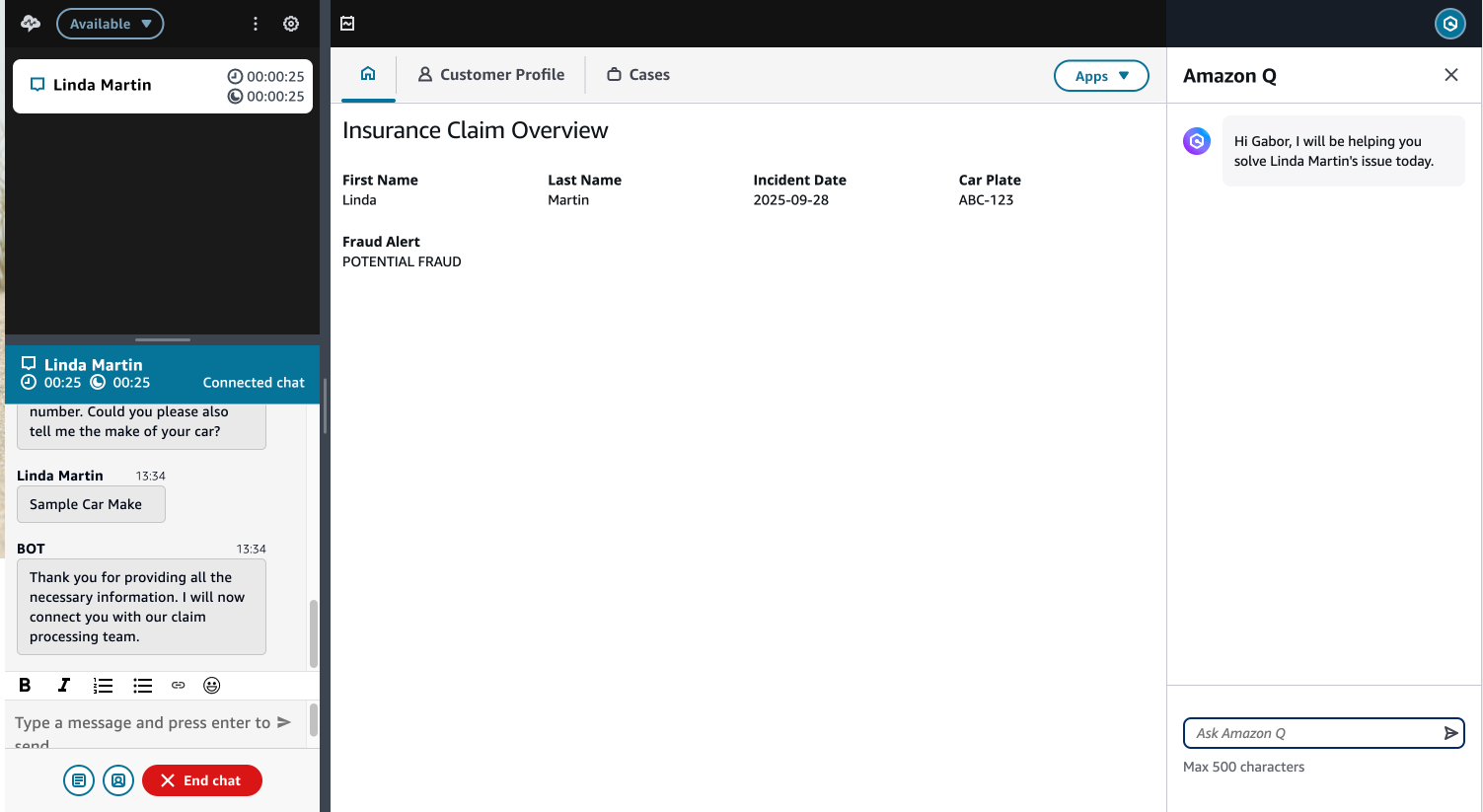Close the Amazon Q panel

pos(1450,74)
